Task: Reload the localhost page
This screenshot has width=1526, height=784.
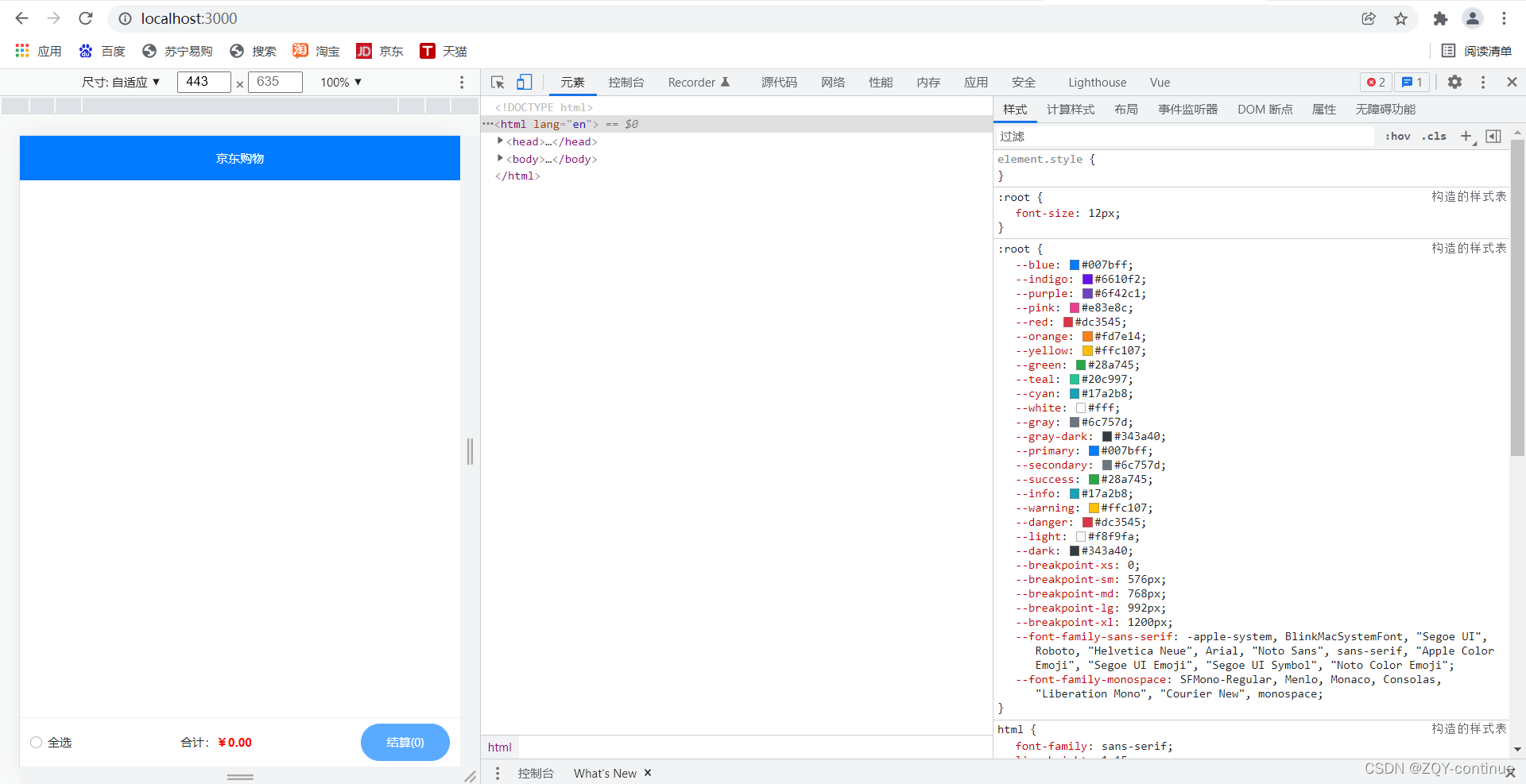Action: pyautogui.click(x=86, y=18)
